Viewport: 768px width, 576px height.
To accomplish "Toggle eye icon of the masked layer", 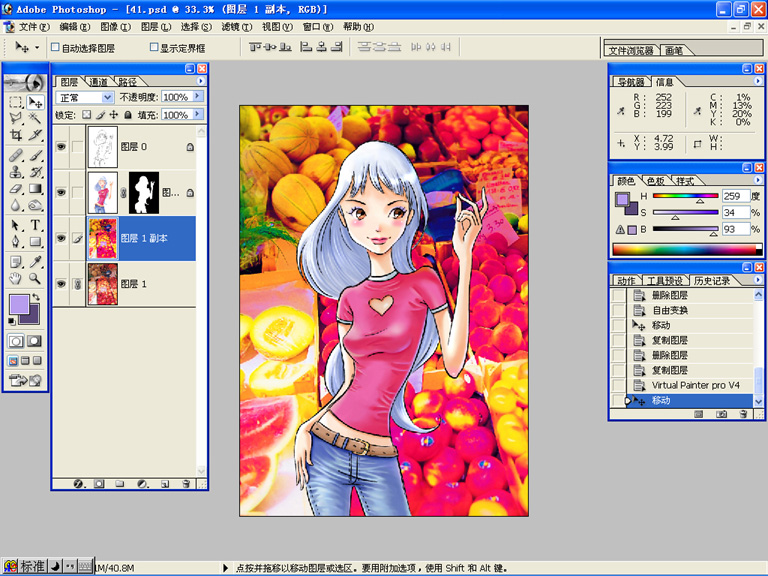I will click(61, 192).
